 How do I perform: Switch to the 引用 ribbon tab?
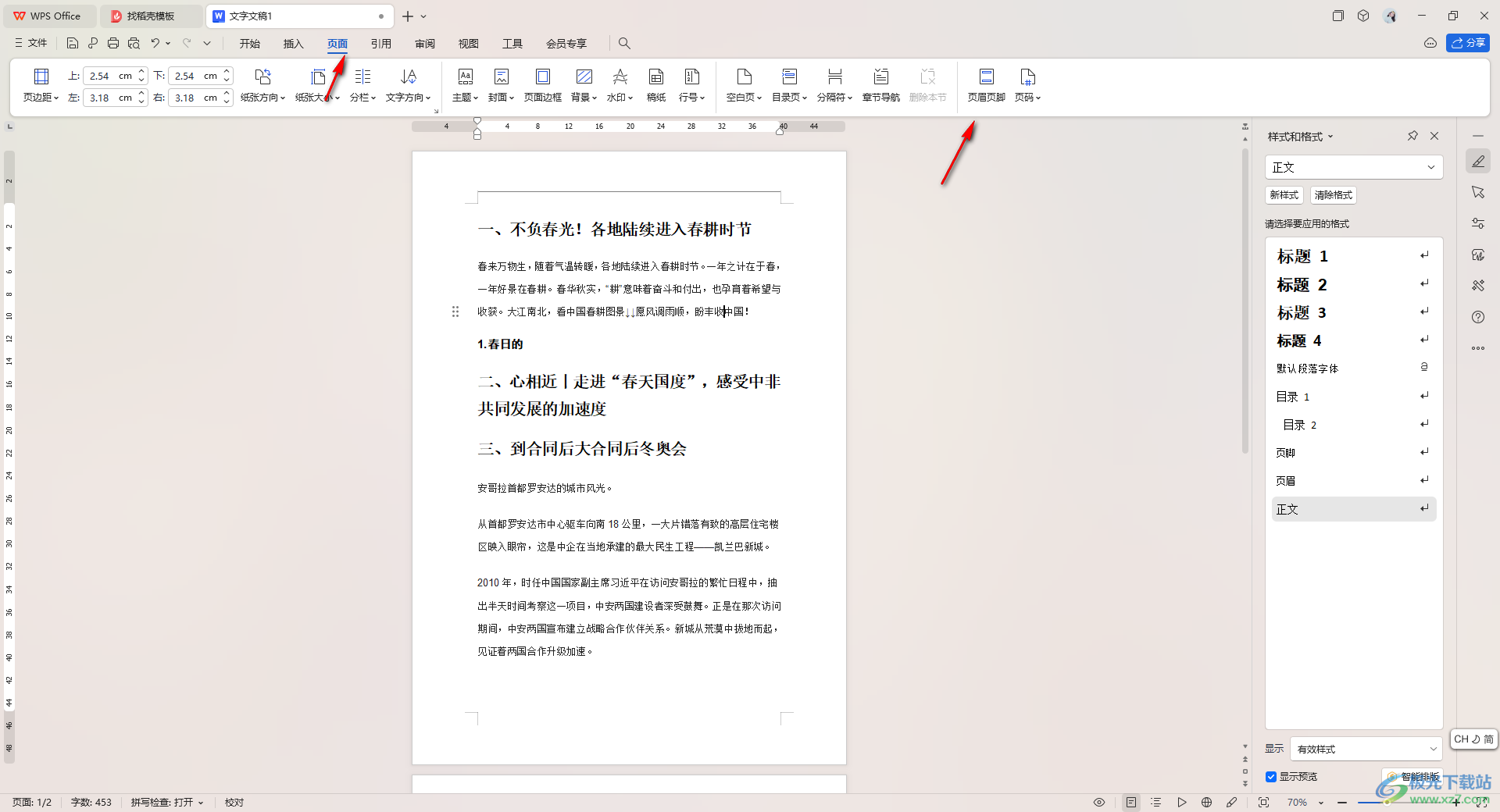381,43
